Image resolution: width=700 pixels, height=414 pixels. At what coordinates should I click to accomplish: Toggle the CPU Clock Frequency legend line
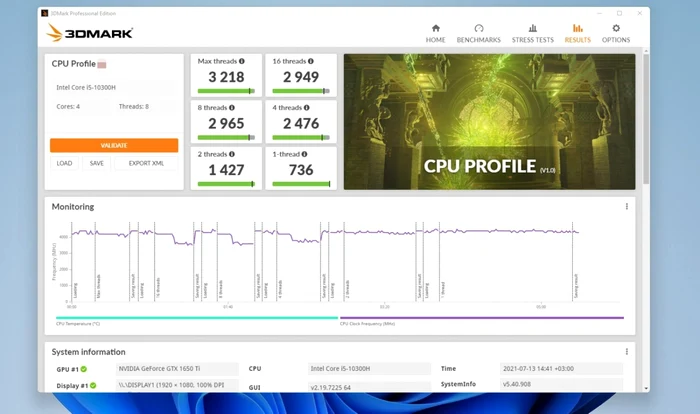[x=482, y=318]
